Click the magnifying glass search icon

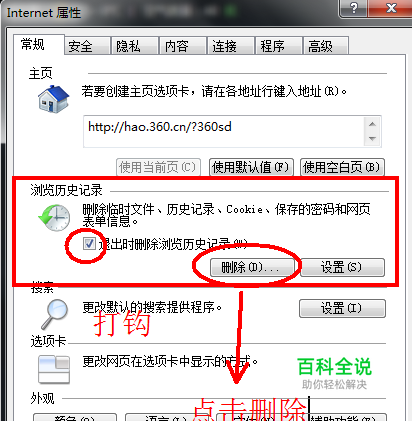point(55,314)
